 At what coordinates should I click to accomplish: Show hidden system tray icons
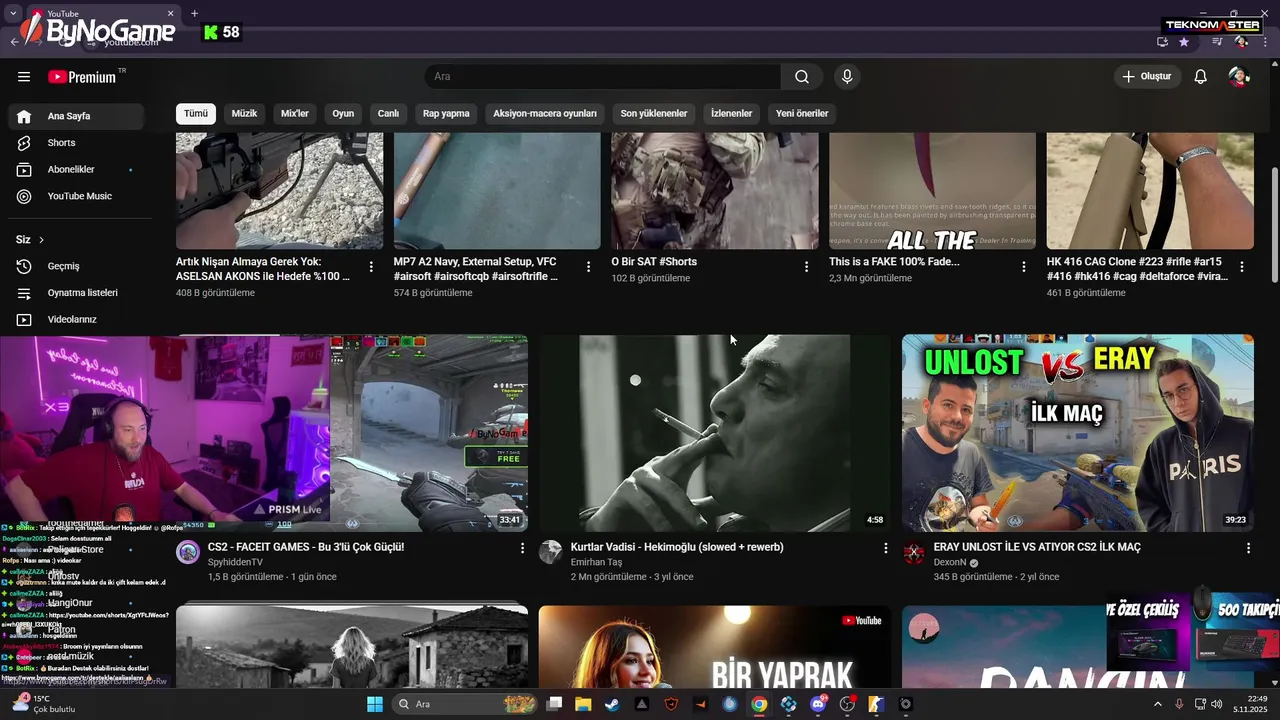coord(1158,704)
